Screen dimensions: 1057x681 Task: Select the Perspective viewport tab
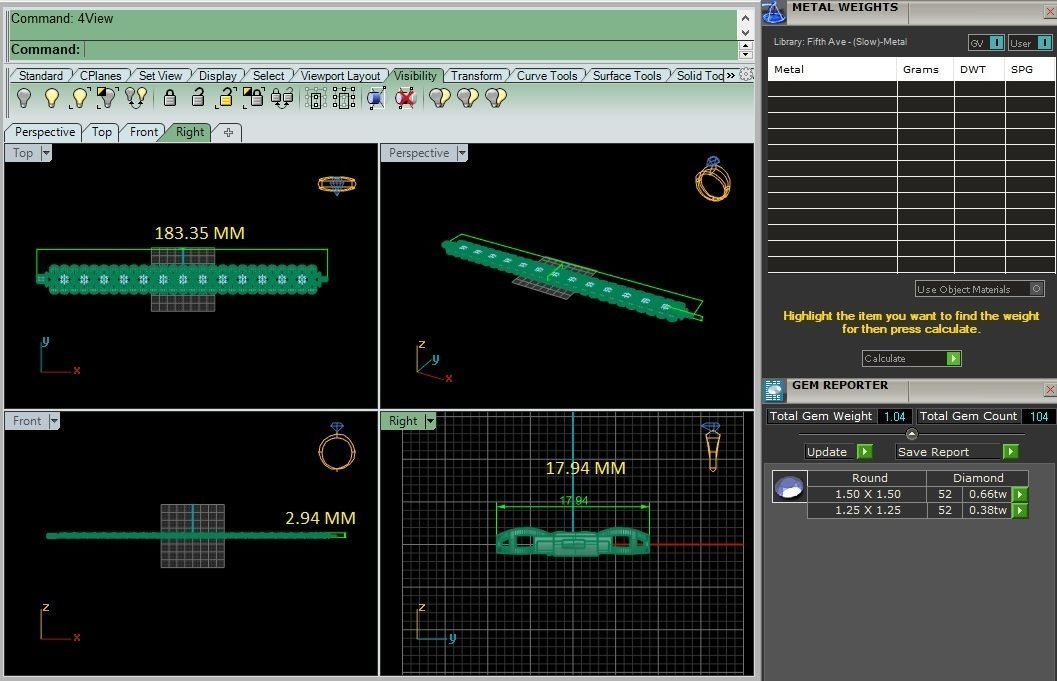(x=44, y=132)
